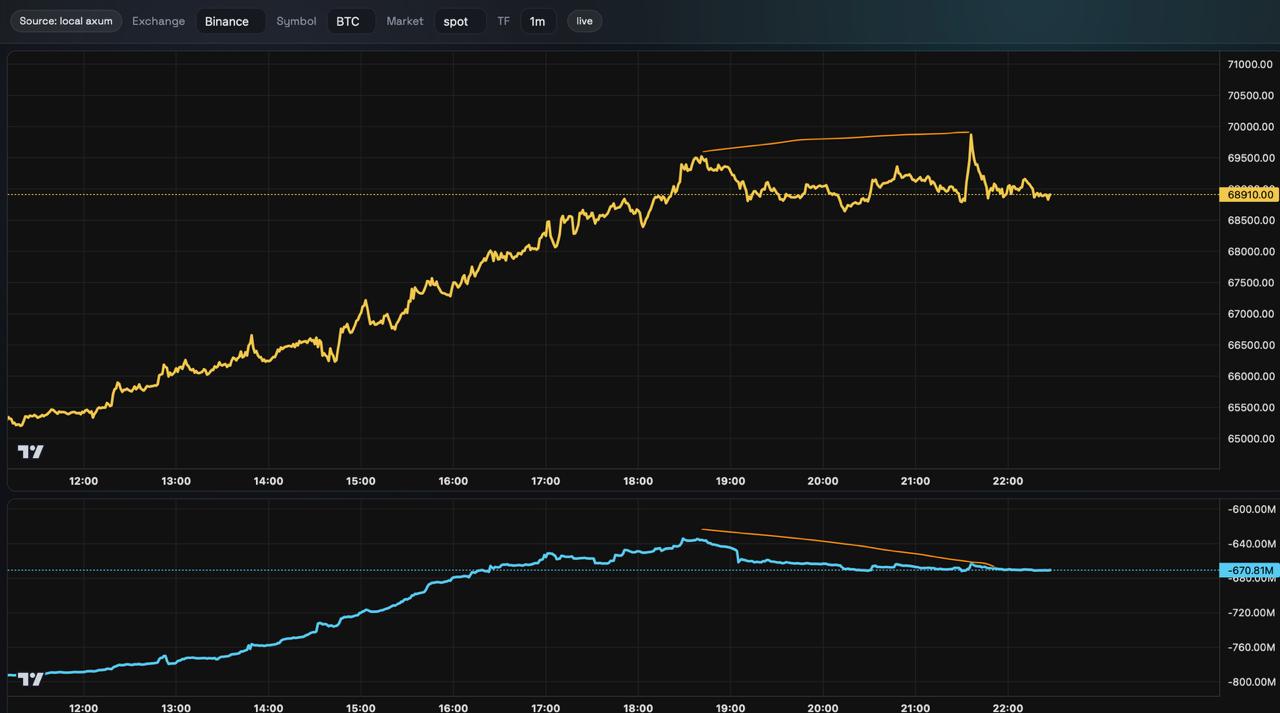Click 18:00 on the price chart time axis
Image resolution: width=1280 pixels, height=713 pixels.
[x=638, y=481]
